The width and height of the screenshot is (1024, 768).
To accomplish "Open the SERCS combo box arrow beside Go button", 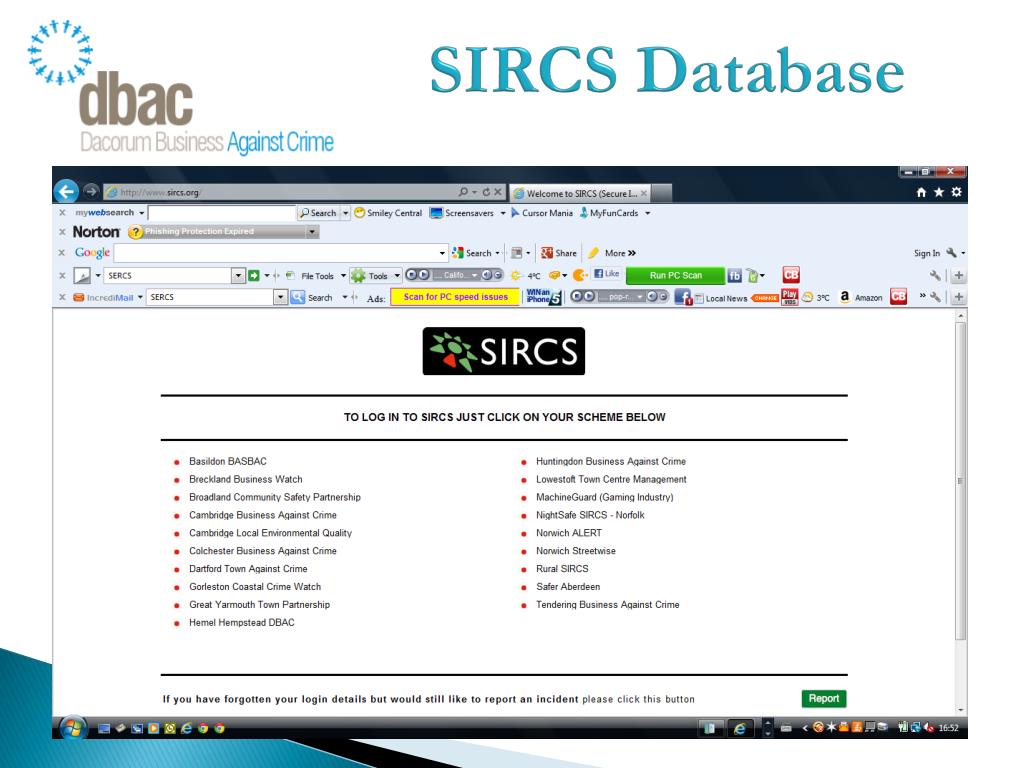I will (x=238, y=276).
